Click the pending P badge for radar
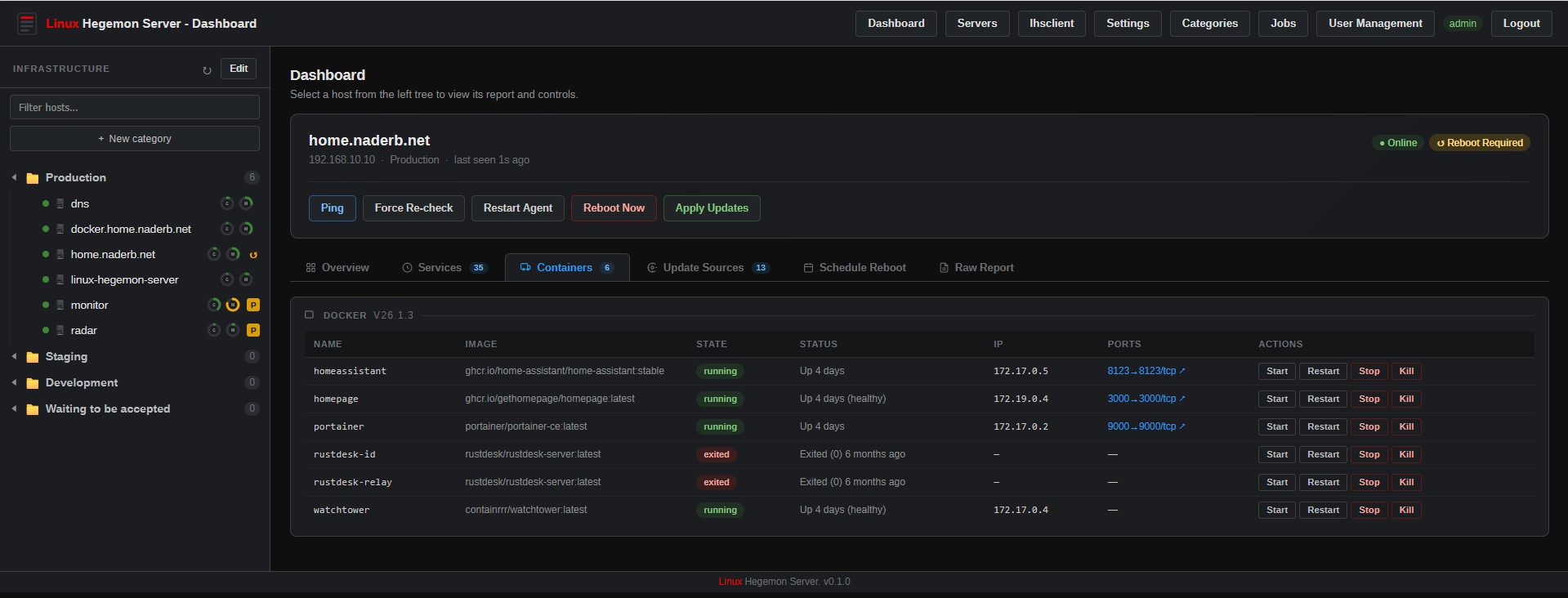Screen dimensions: 1568x598 coord(253,330)
